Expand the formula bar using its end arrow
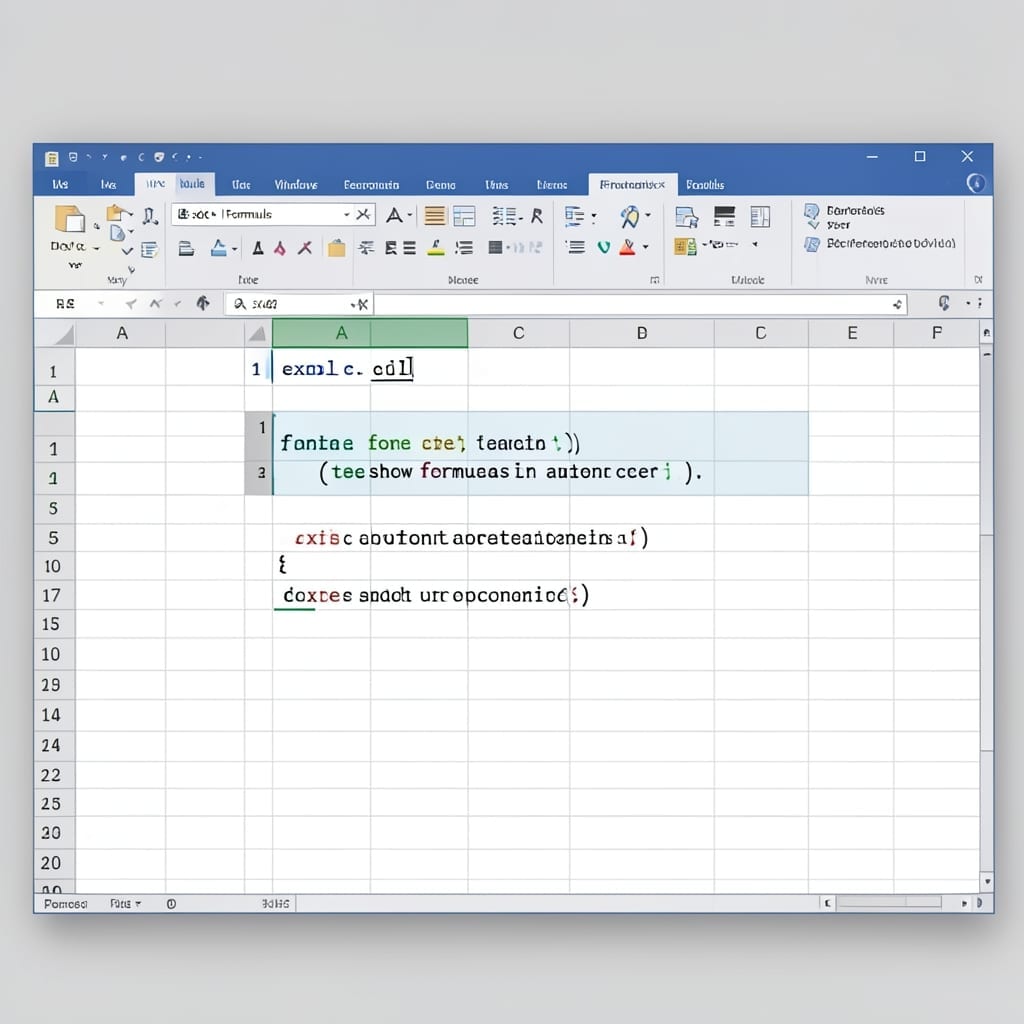Screen dimensions: 1024x1024 898,304
